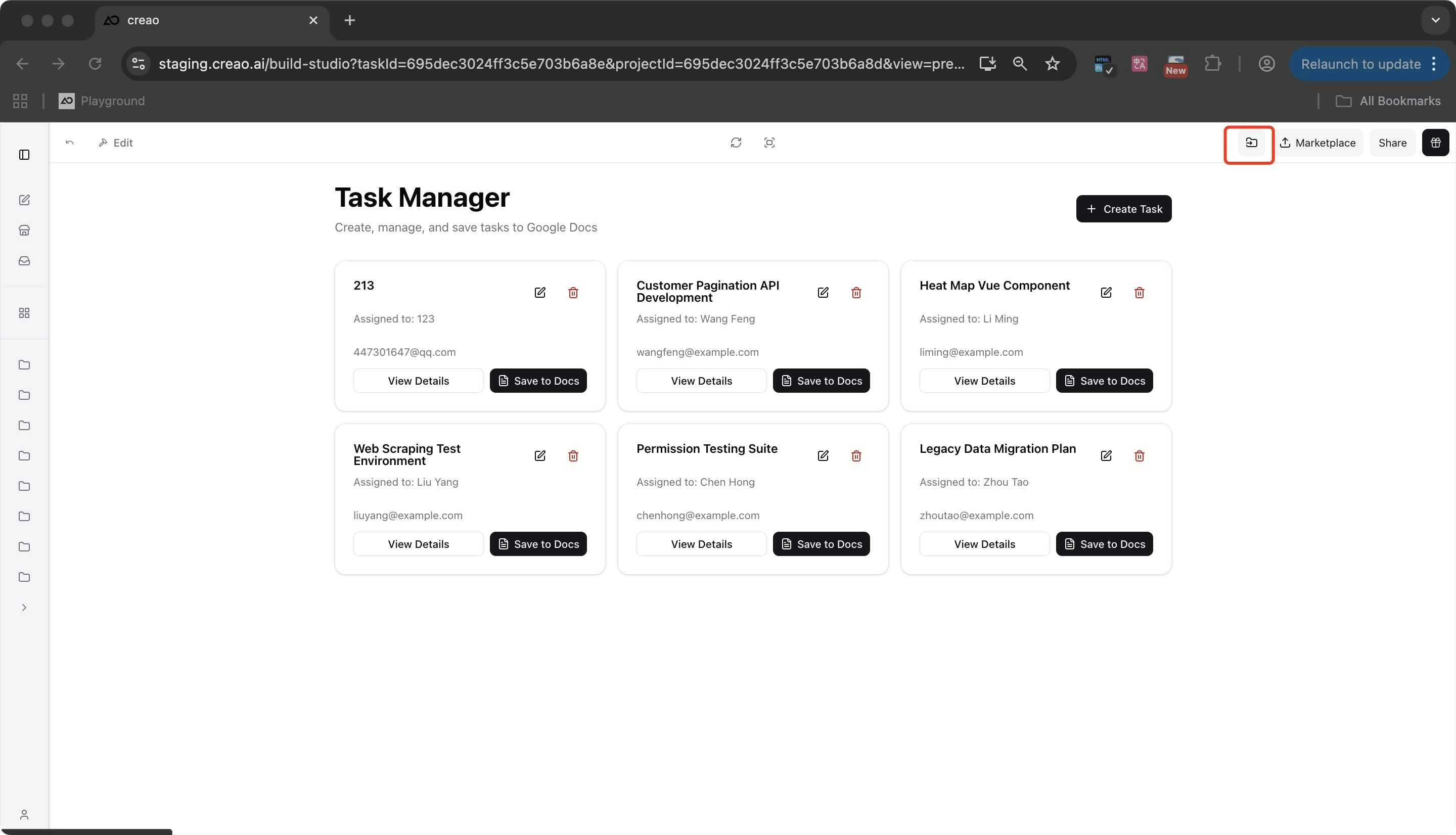Toggle fullscreen preview icon
Viewport: 1456px width, 835px height.
(769, 143)
